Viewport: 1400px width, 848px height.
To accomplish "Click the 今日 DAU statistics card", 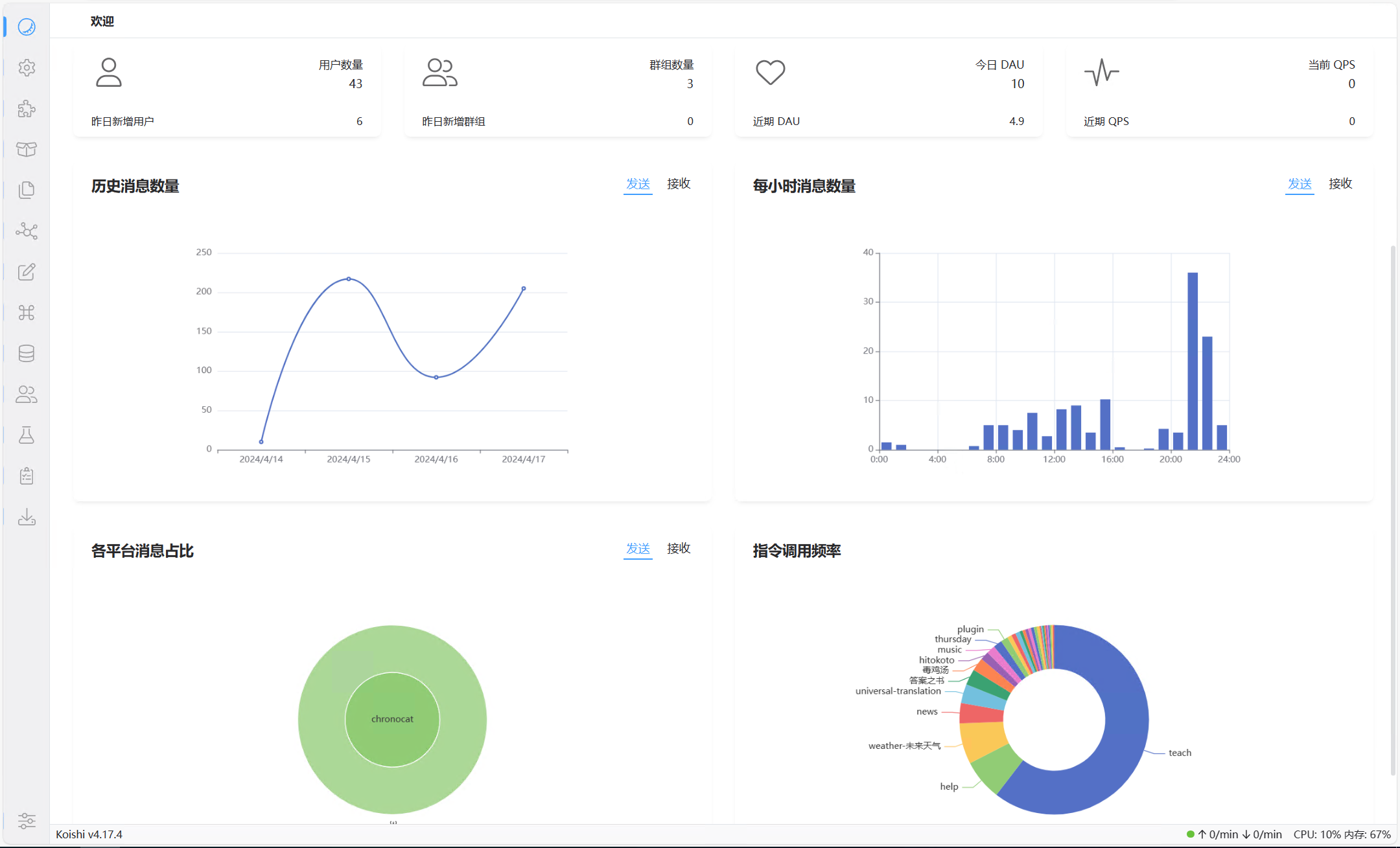I will [x=889, y=91].
